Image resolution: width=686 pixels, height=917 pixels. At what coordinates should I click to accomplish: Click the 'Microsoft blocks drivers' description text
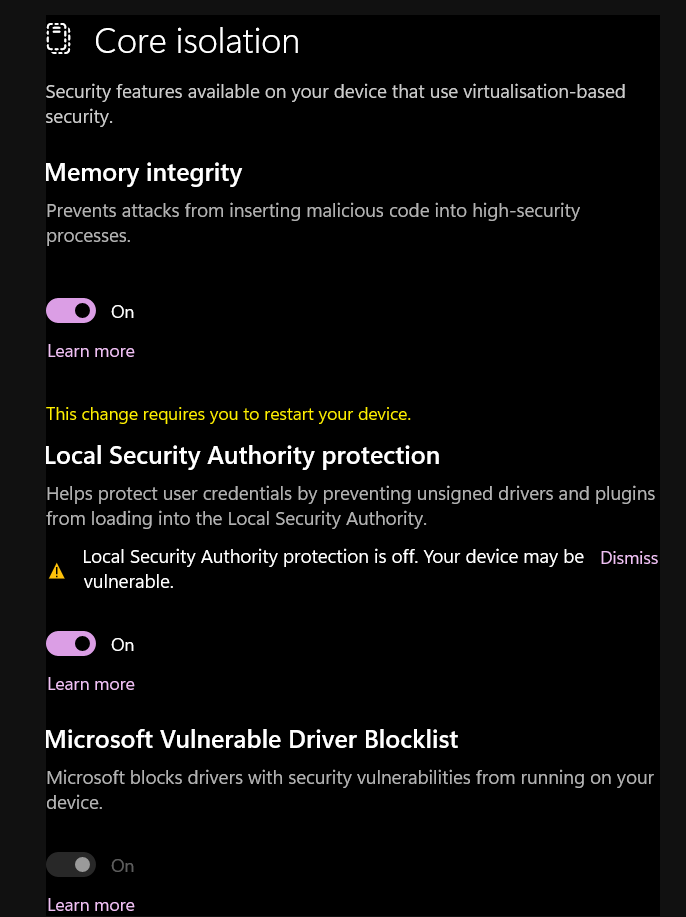(350, 789)
